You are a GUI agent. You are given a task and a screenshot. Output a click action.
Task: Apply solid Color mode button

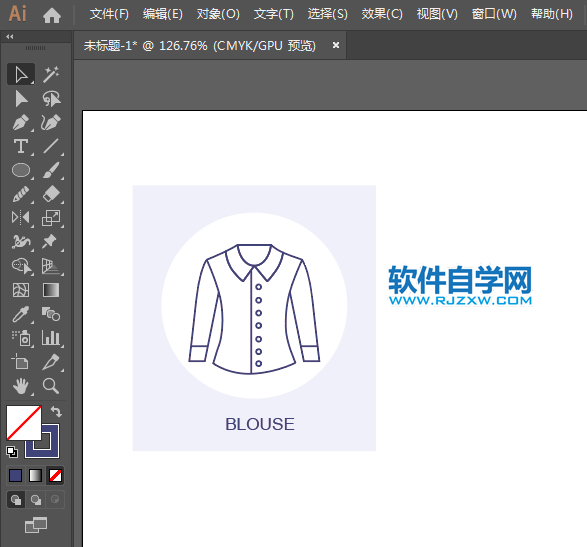tap(15, 475)
